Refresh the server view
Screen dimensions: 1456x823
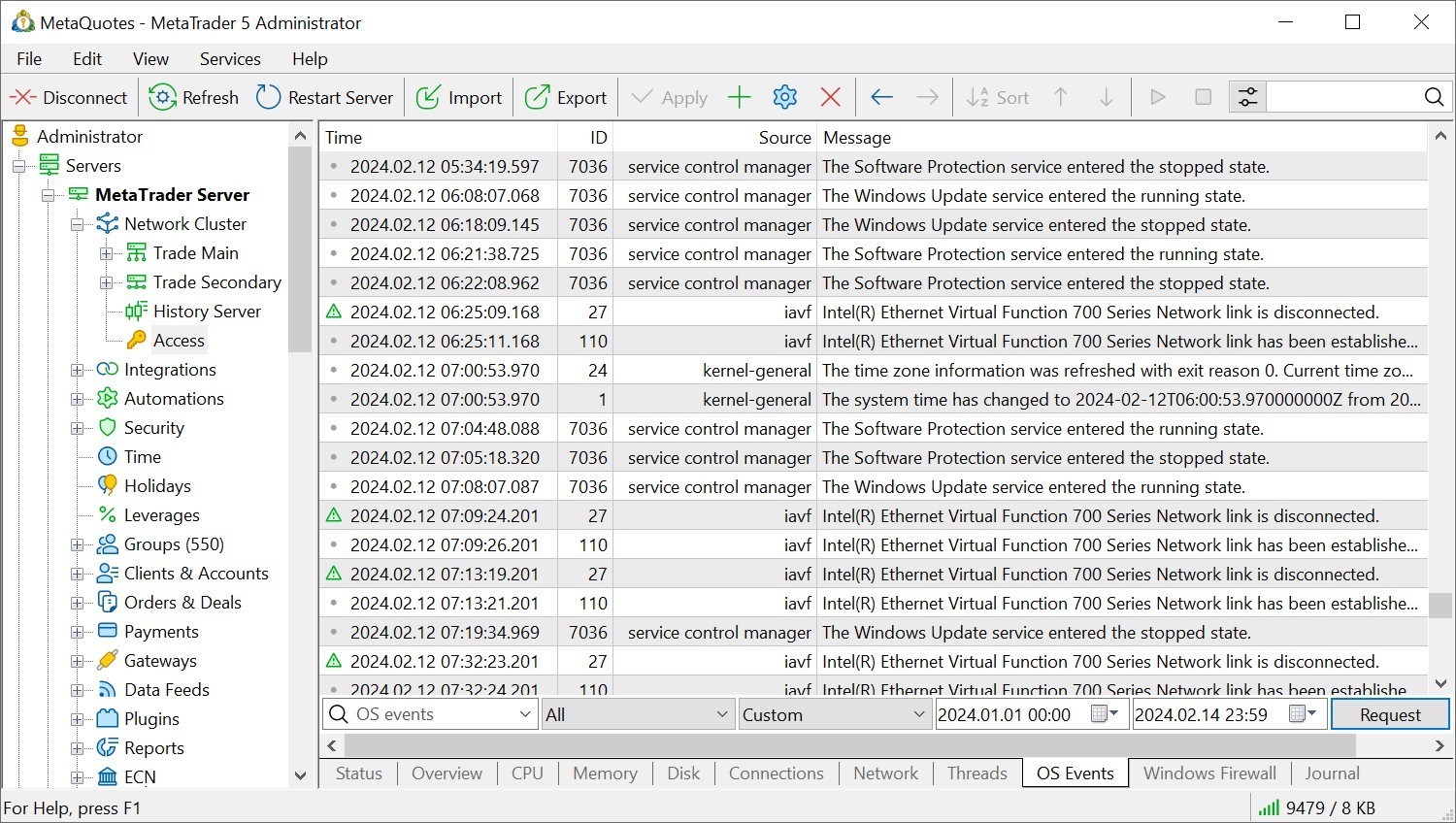coord(162,97)
